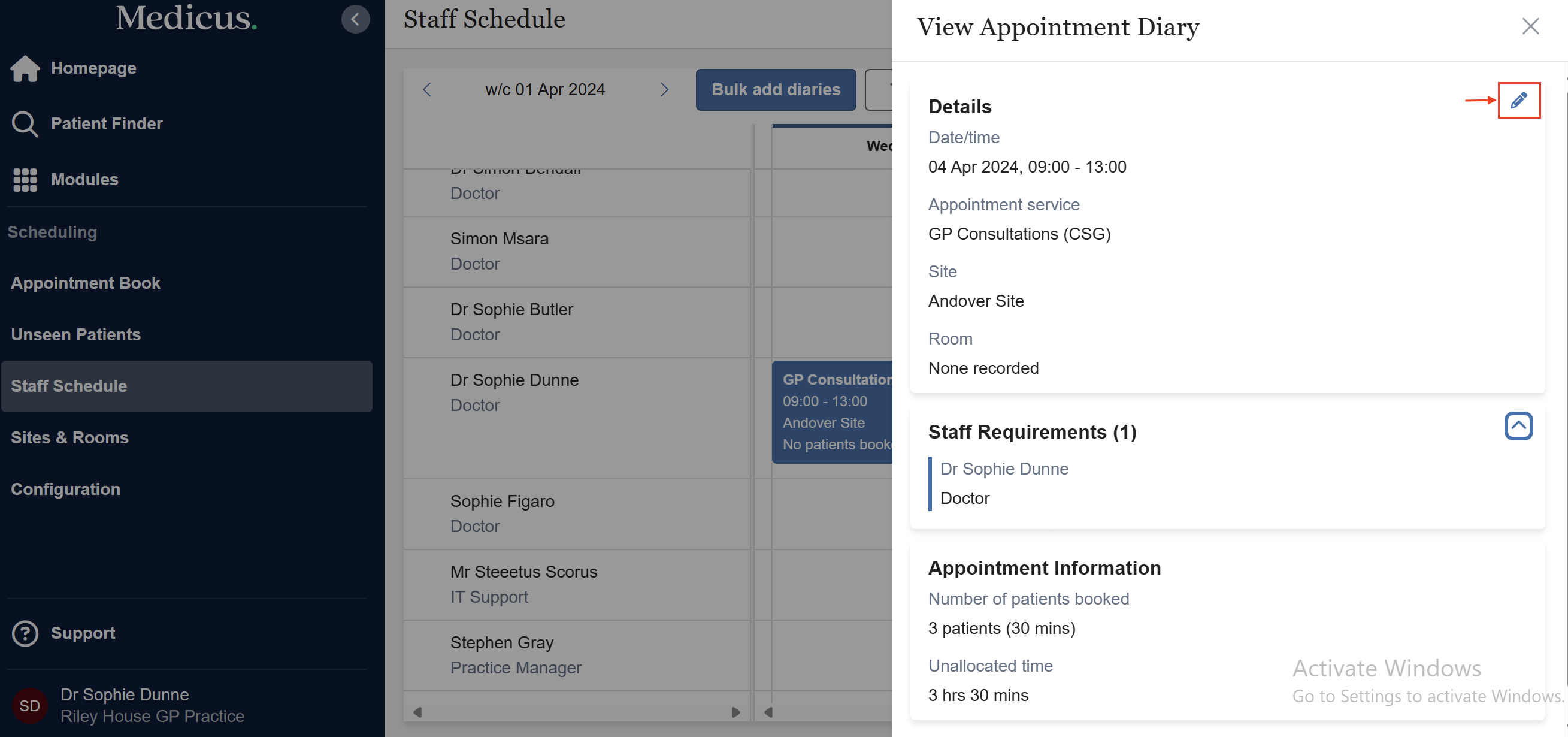Go to previous week with left arrow

pyautogui.click(x=426, y=89)
